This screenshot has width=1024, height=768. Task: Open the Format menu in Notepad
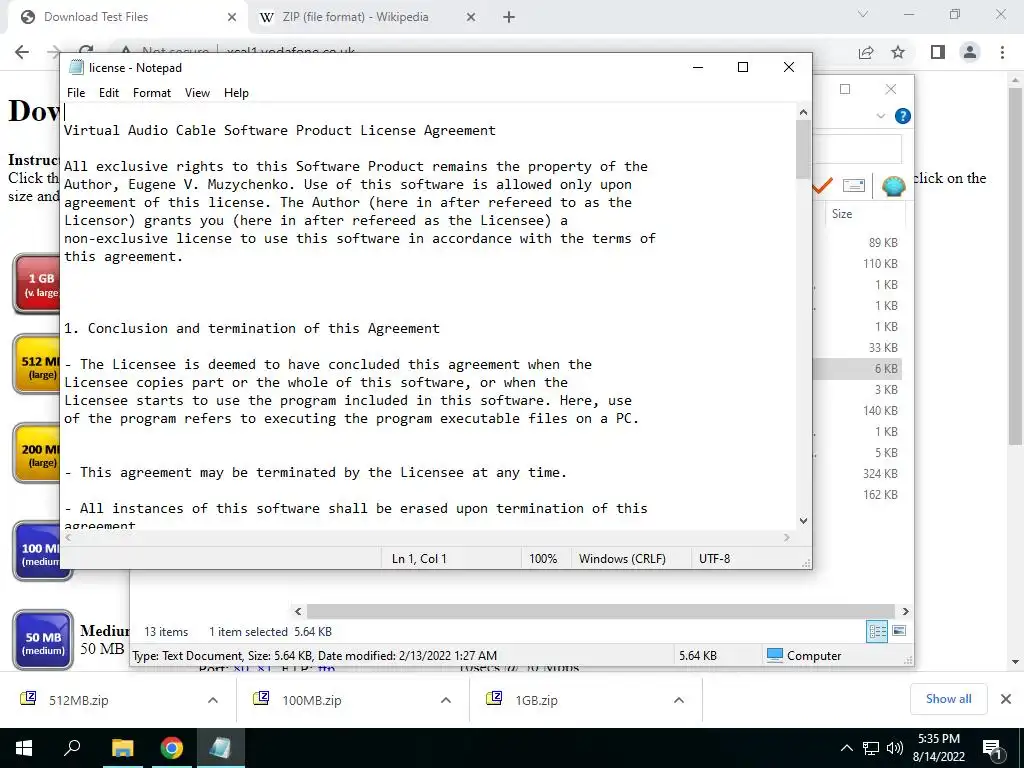point(152,93)
